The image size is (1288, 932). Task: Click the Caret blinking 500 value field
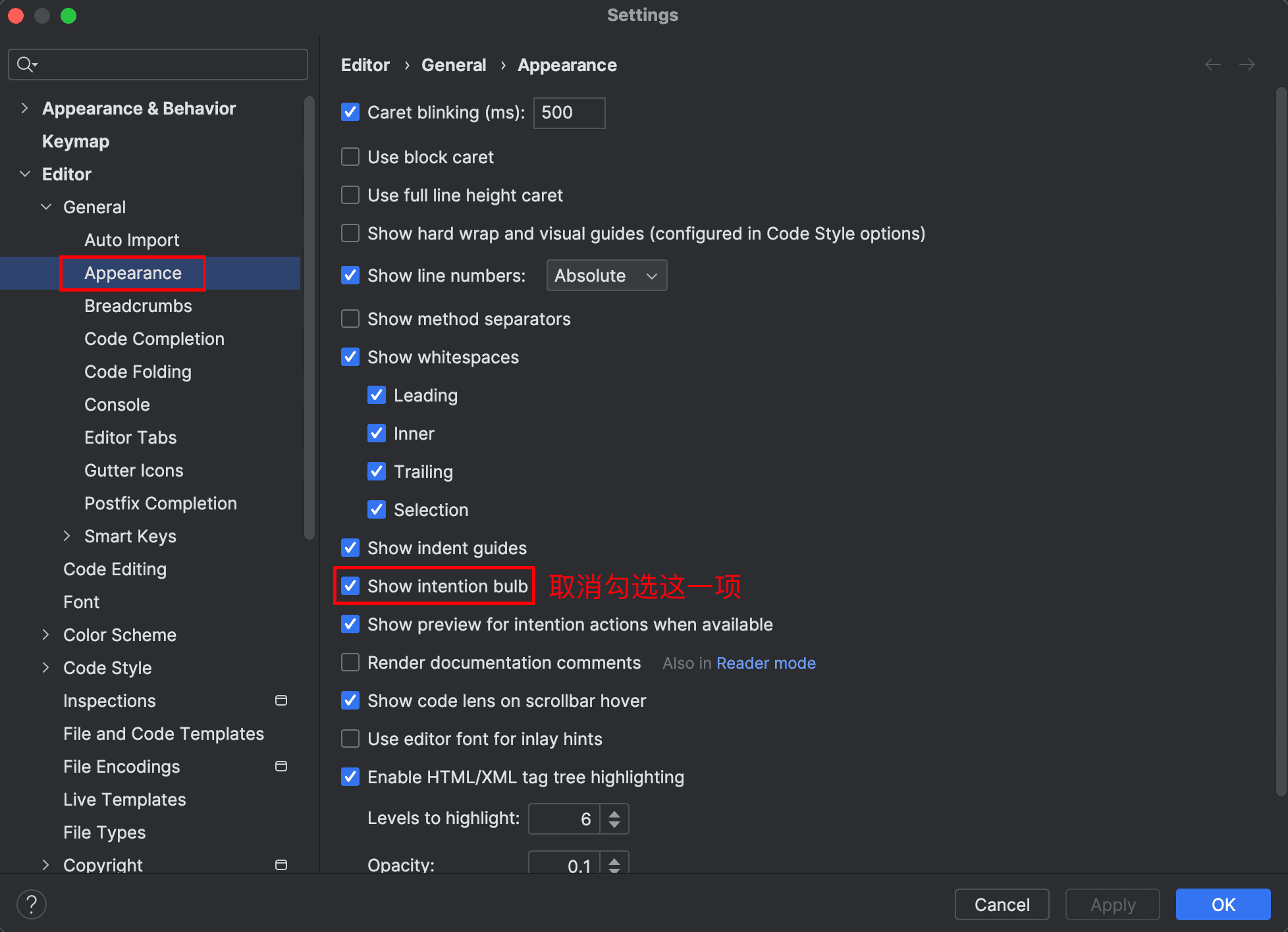(x=569, y=113)
